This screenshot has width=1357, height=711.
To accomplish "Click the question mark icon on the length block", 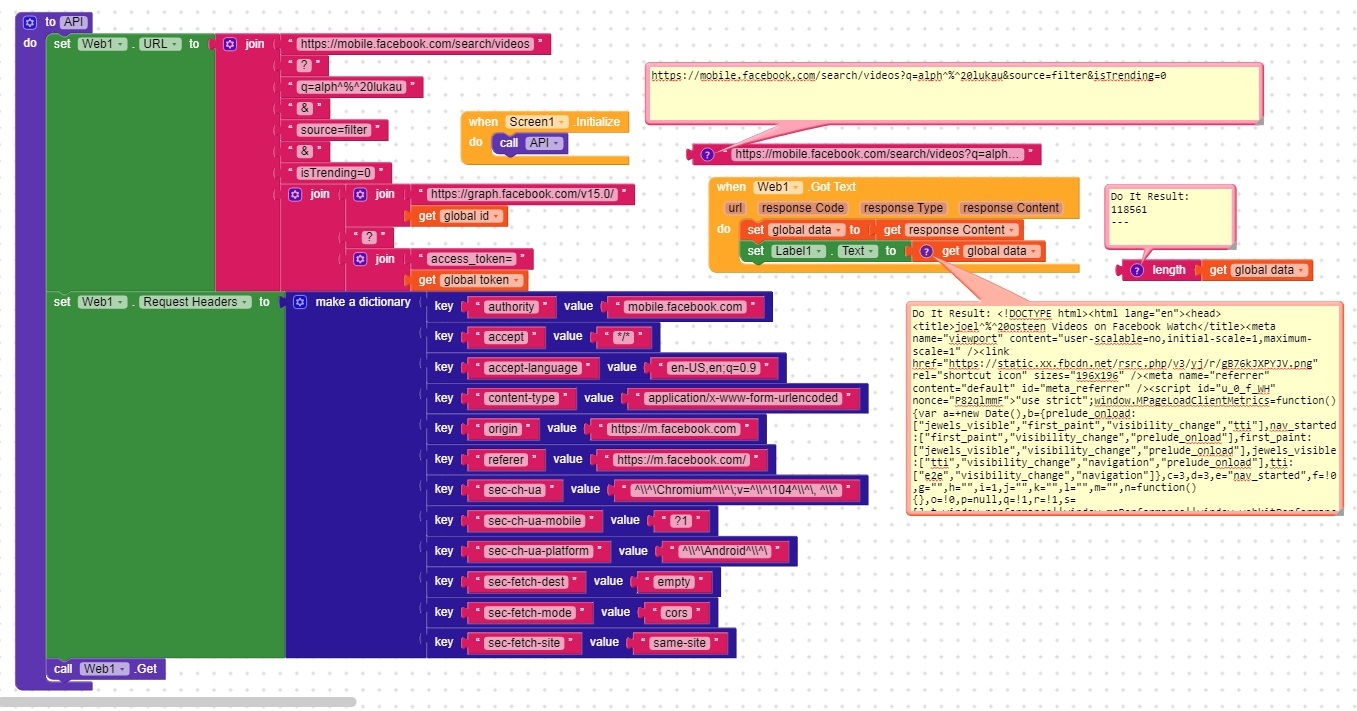I will coord(1136,270).
